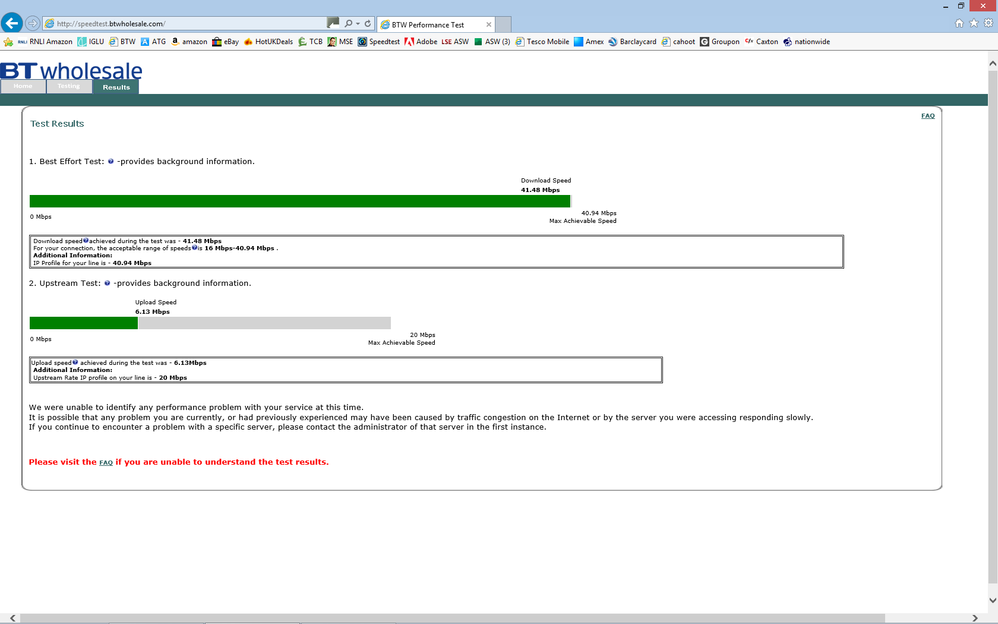This screenshot has height=624, width=998.
Task: Click info icon after 'Upload speed' text
Action: coord(75,362)
